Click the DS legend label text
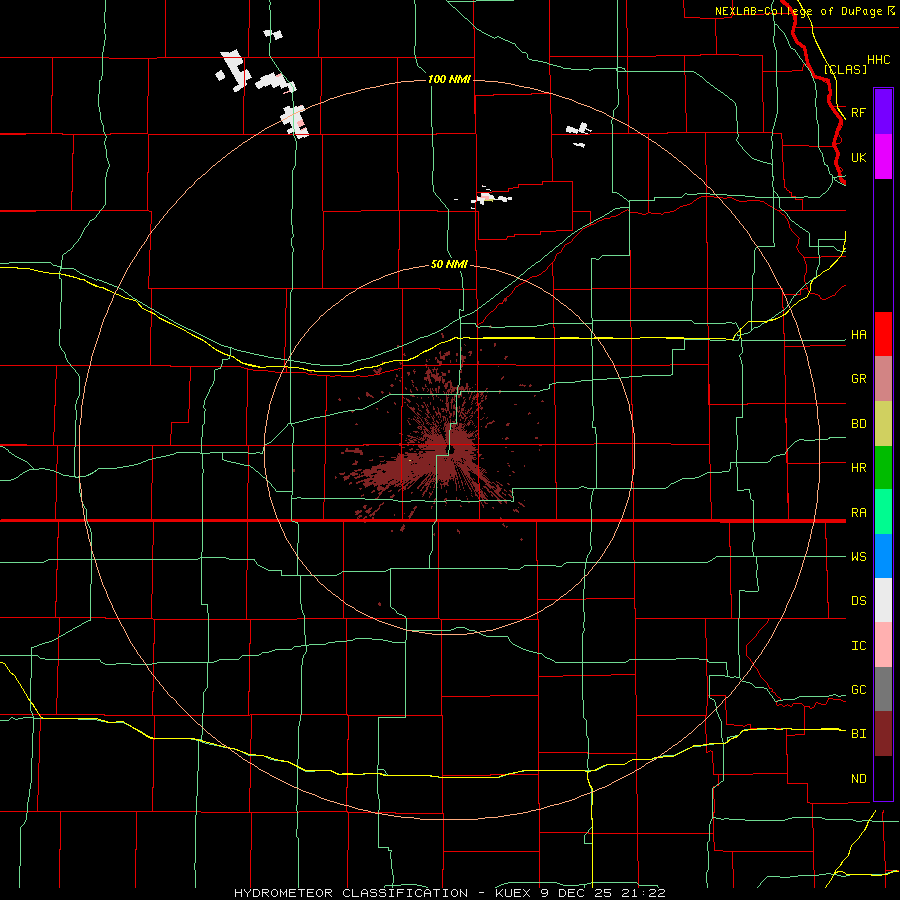The image size is (900, 900). [x=859, y=601]
